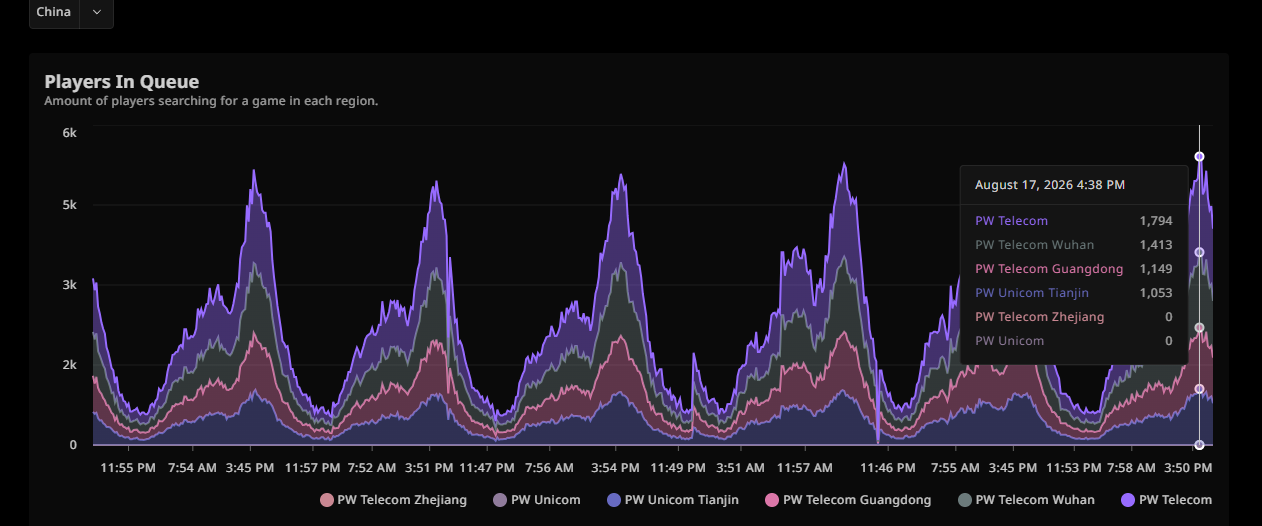Click the 11:46 PM x-axis label

click(x=887, y=467)
